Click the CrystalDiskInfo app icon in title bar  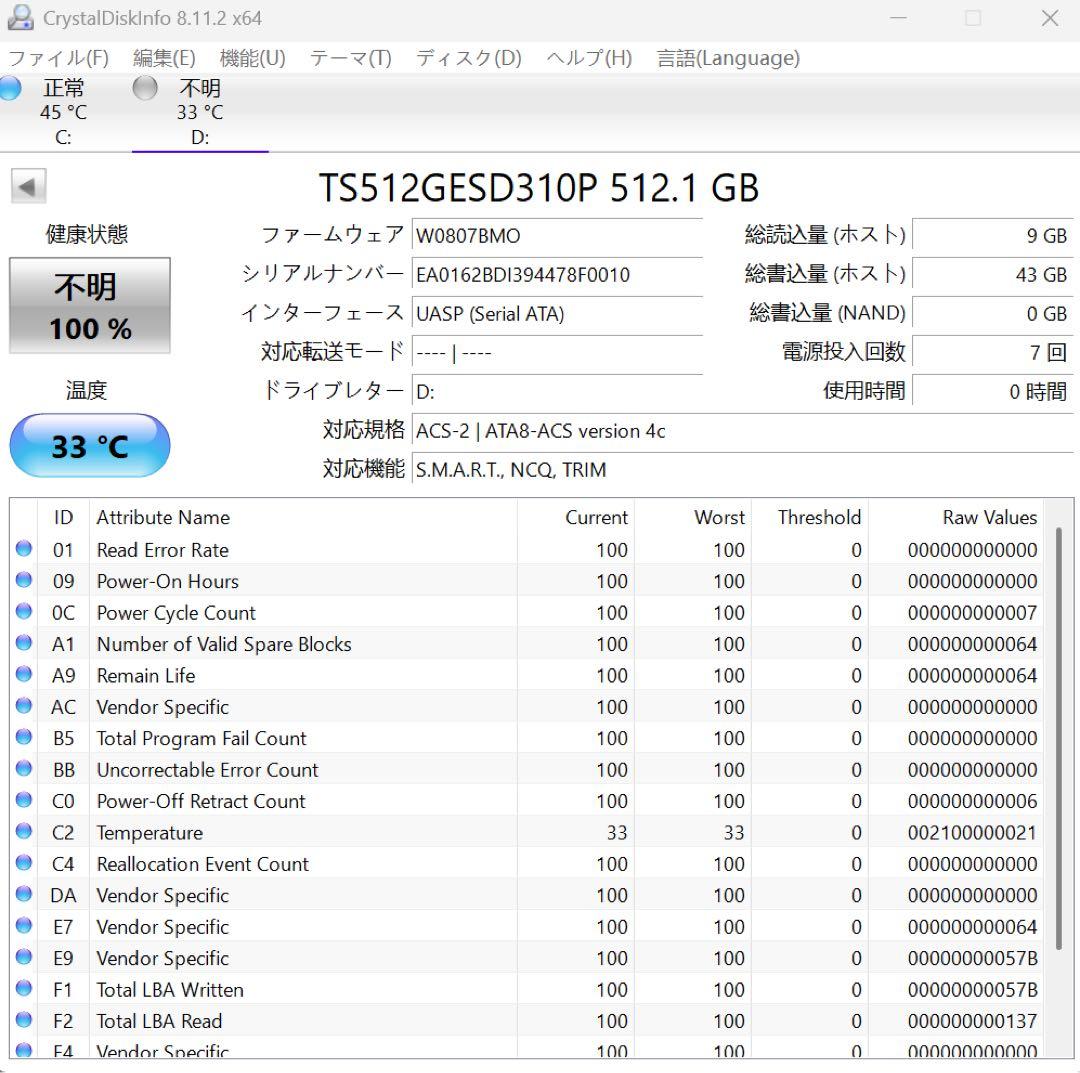(19, 17)
